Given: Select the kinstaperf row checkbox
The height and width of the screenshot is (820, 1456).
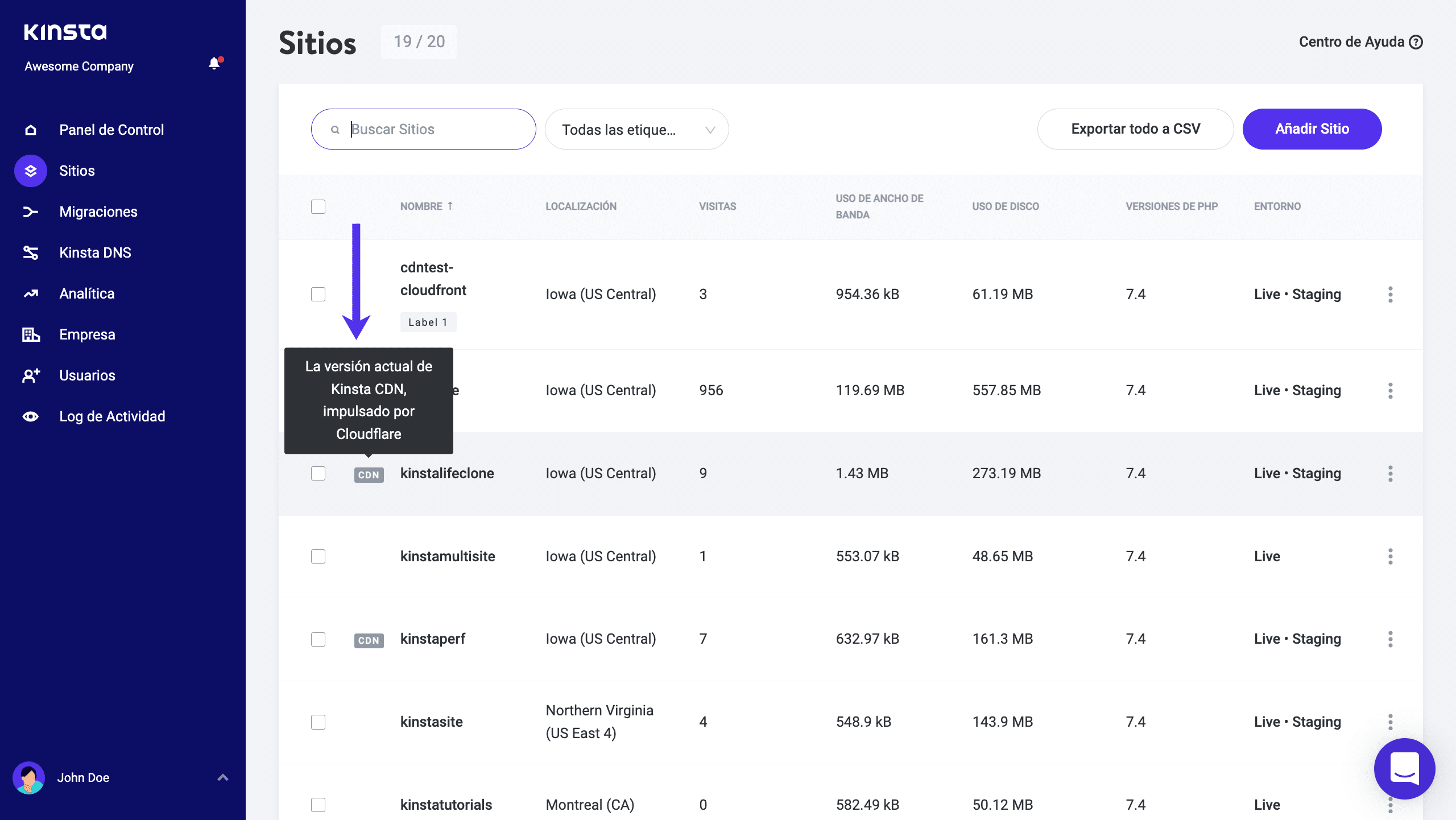Looking at the screenshot, I should click(x=318, y=639).
